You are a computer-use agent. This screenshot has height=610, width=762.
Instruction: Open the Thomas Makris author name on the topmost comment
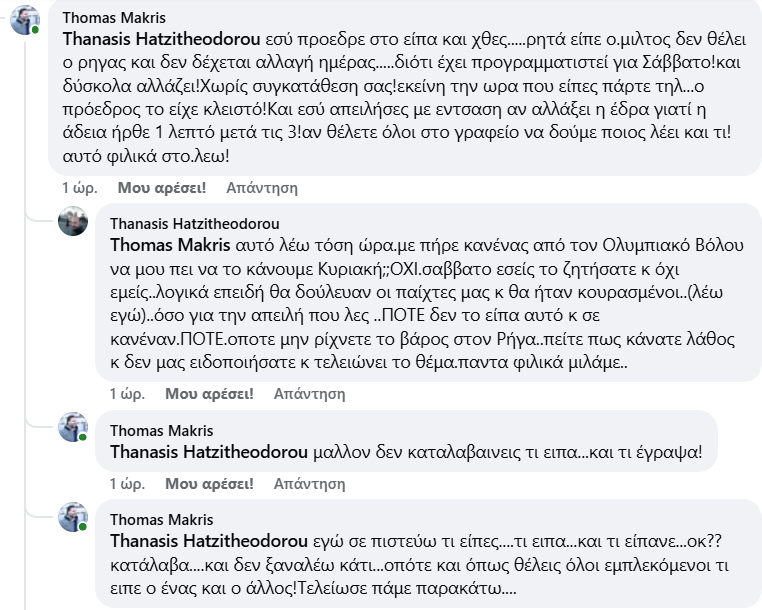click(x=114, y=18)
